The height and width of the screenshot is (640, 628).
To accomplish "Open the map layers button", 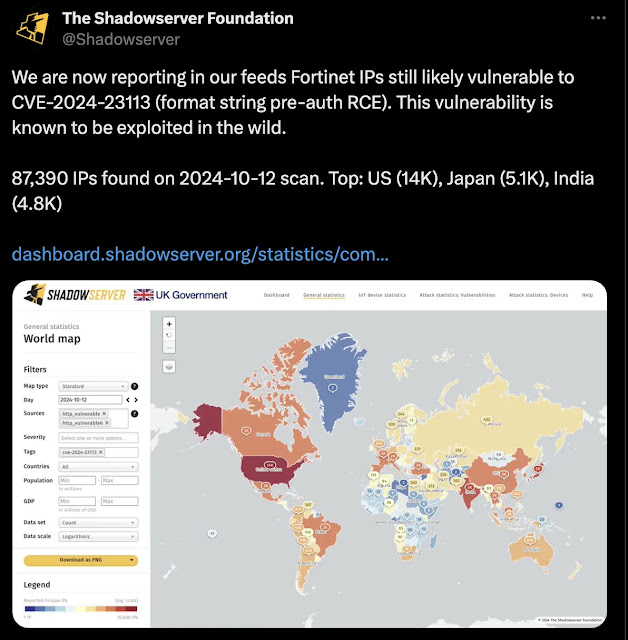I will (x=169, y=367).
